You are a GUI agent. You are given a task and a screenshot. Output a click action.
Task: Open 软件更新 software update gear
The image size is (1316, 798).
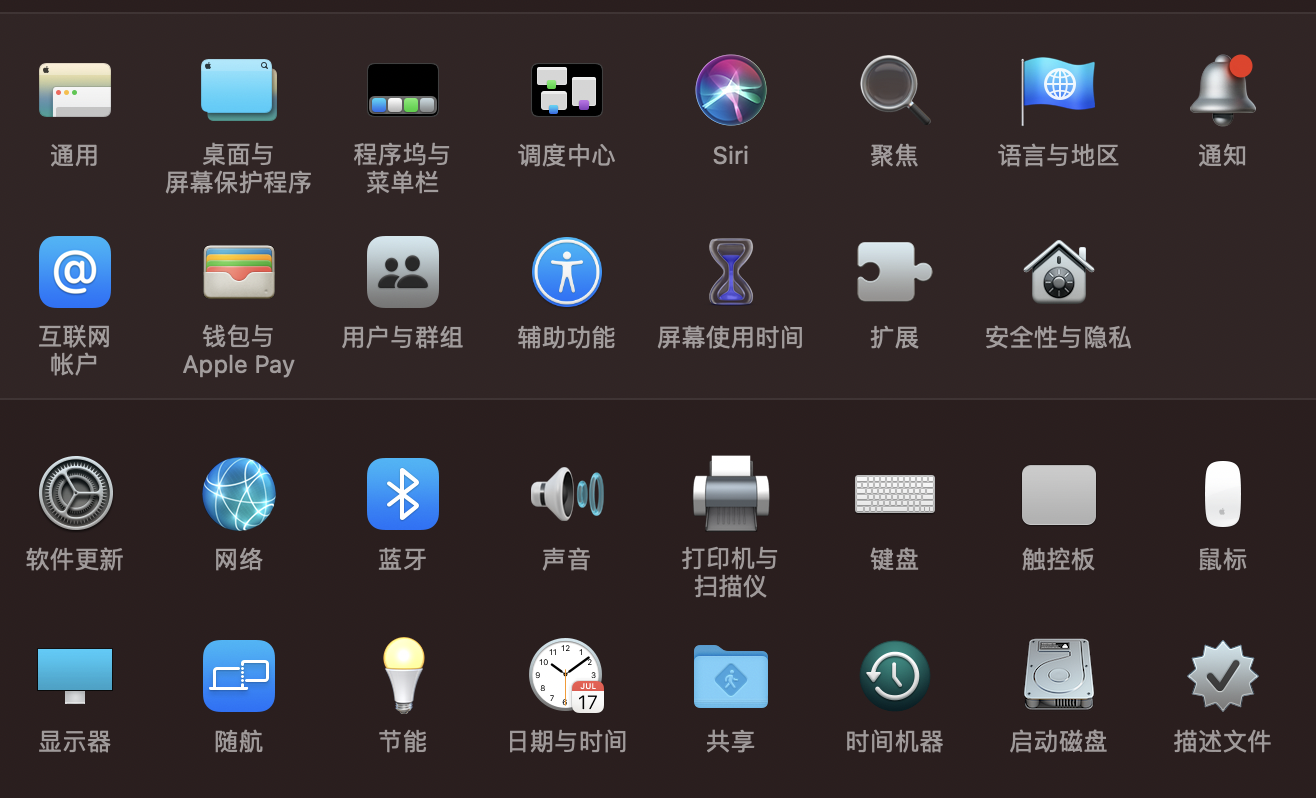point(75,494)
